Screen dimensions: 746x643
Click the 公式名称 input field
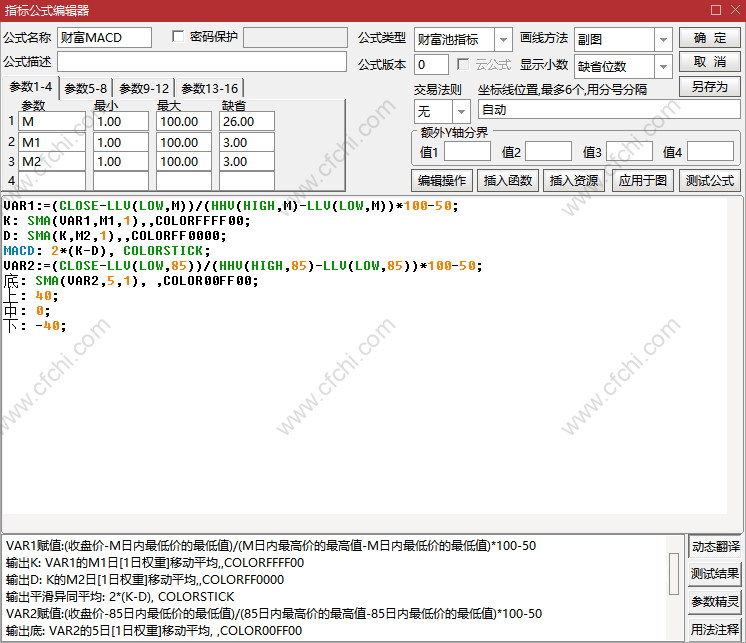pos(105,38)
